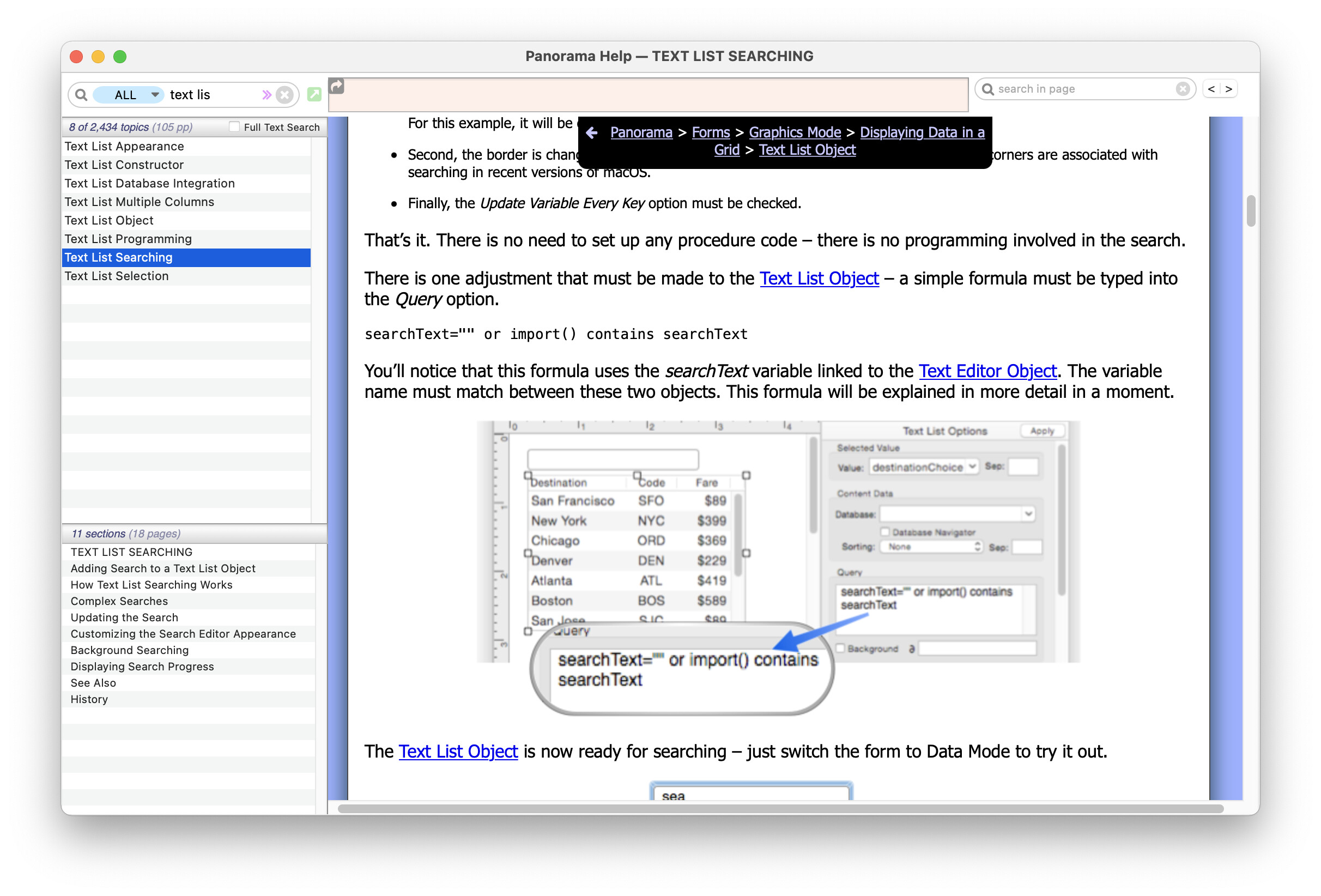Screen dimensions: 1321x896
Task: Follow Displaying Data in a Grid breadcrumb
Action: [922, 132]
